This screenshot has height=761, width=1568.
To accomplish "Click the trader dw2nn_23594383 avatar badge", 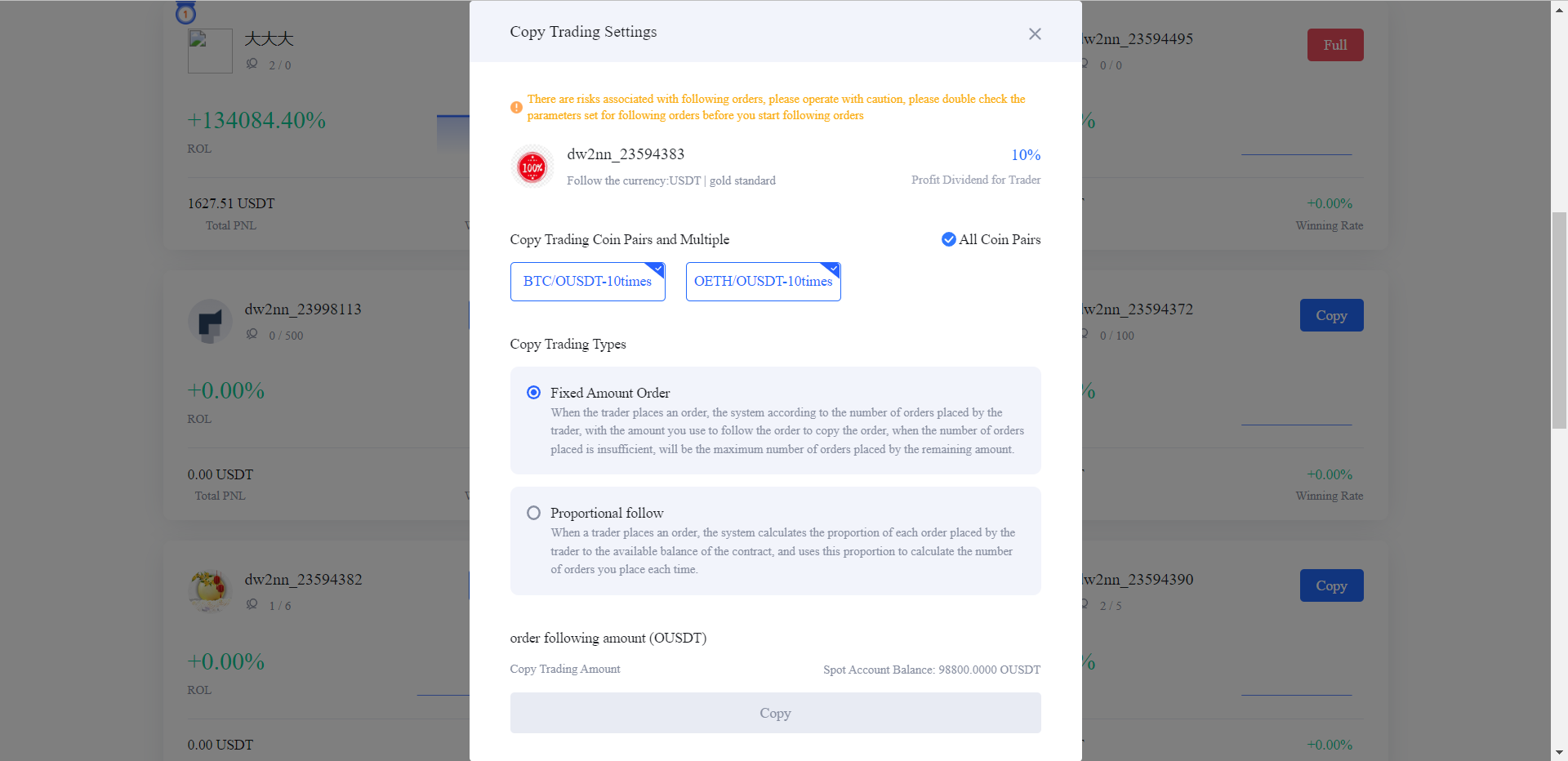I will (532, 167).
